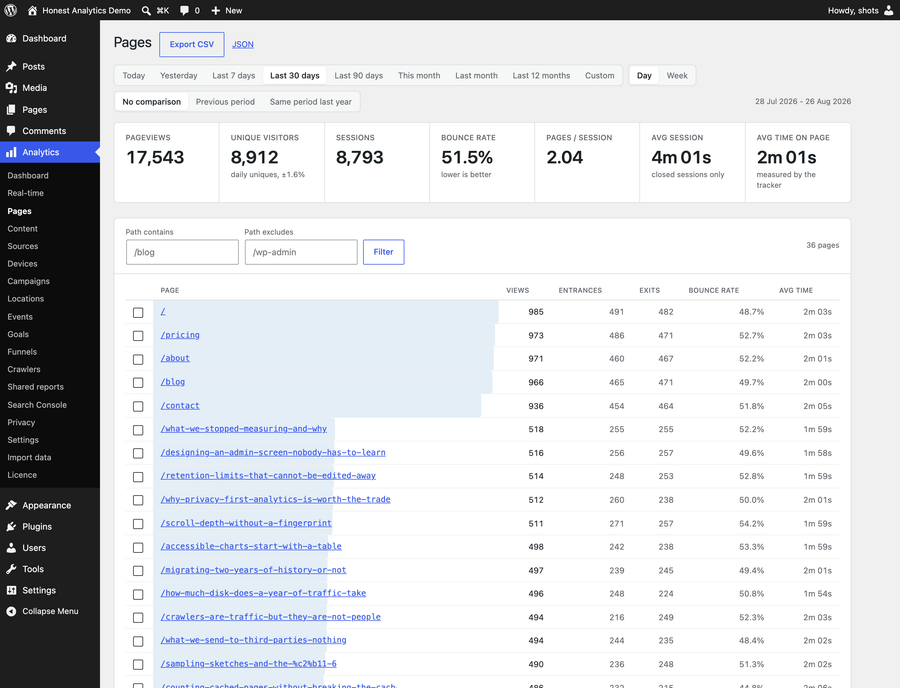Click the Analytics bar chart icon
This screenshot has height=688, width=900.
click(x=11, y=152)
